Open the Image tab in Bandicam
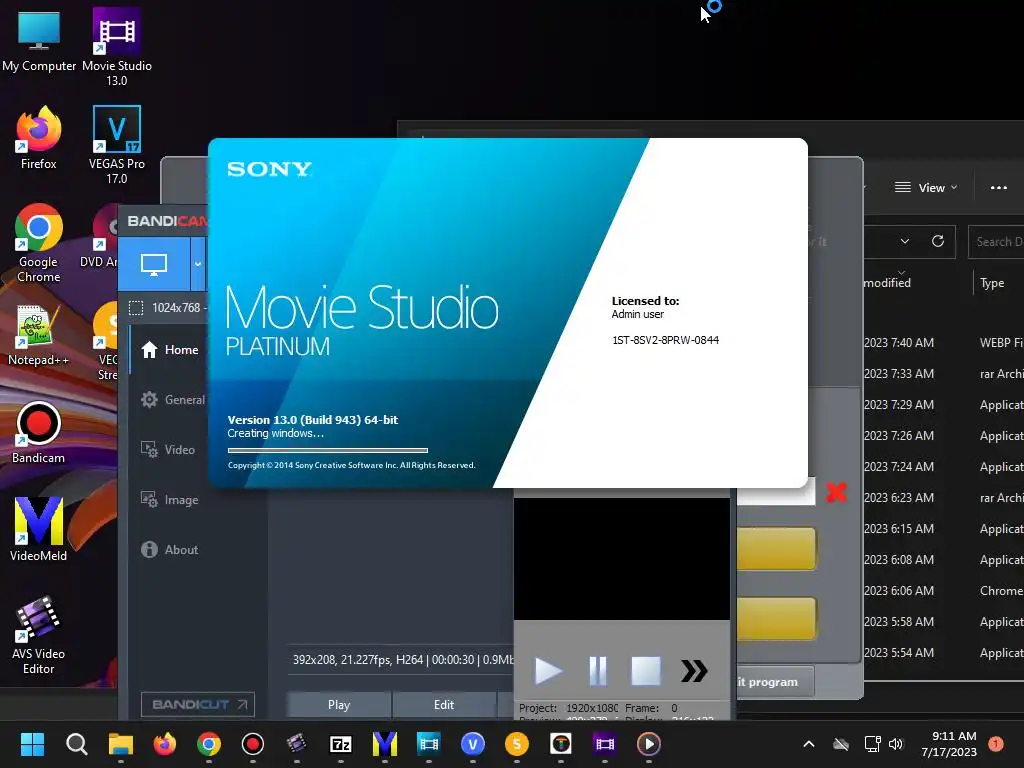The width and height of the screenshot is (1024, 768). point(169,500)
